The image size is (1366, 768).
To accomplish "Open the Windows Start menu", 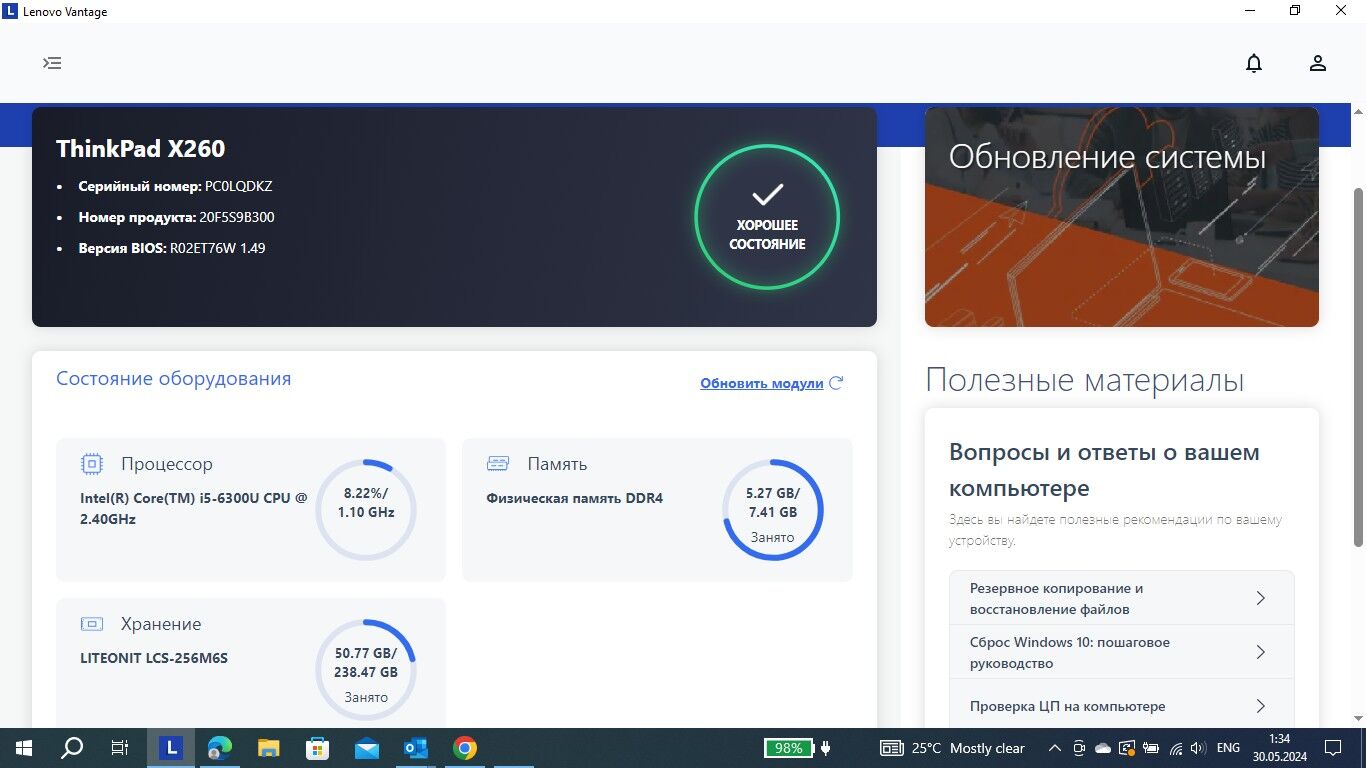I will point(23,748).
